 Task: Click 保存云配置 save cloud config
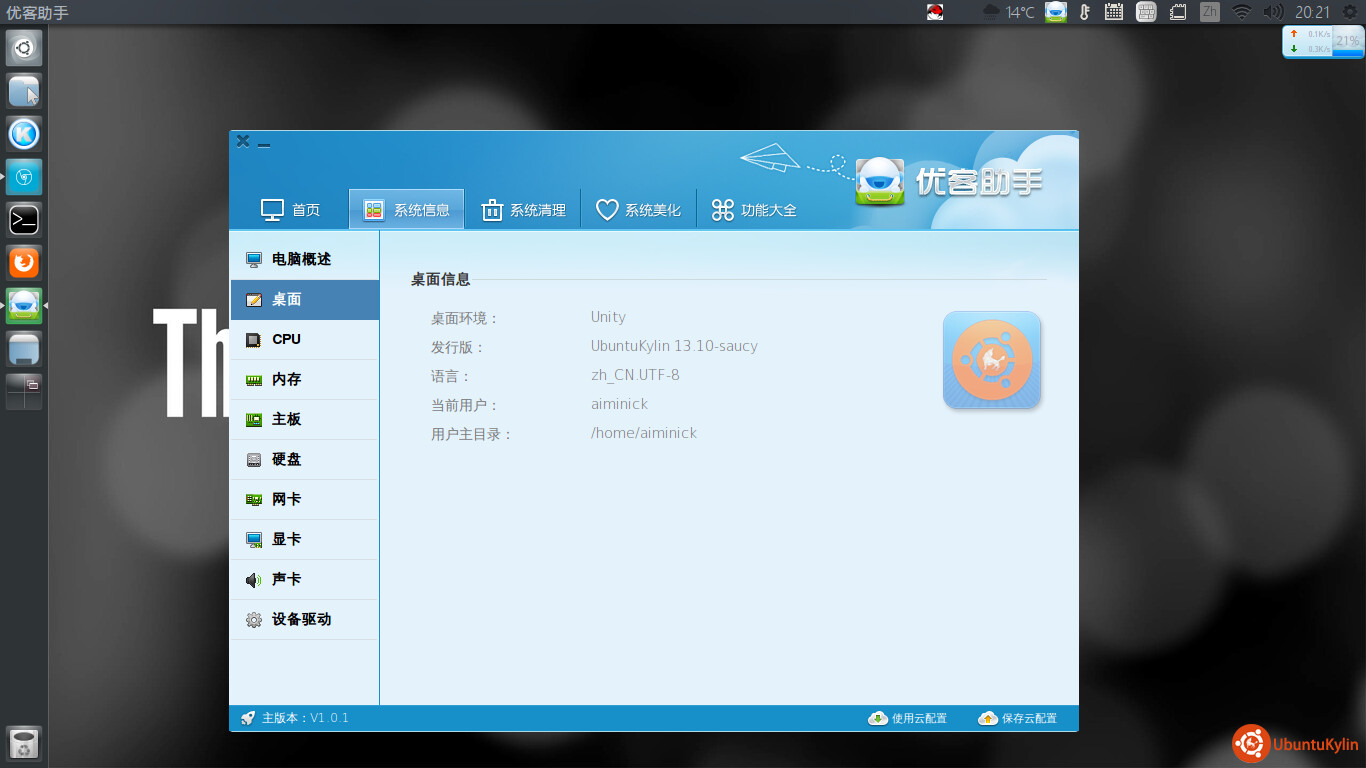pos(1017,718)
